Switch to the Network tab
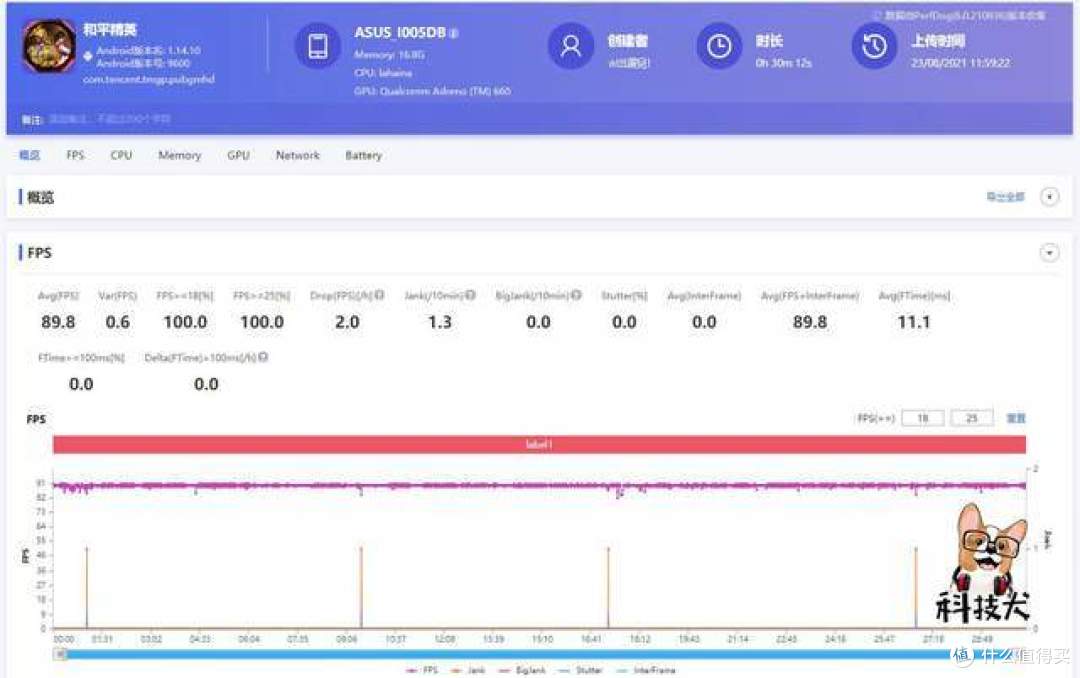The width and height of the screenshot is (1080, 678). [x=298, y=155]
